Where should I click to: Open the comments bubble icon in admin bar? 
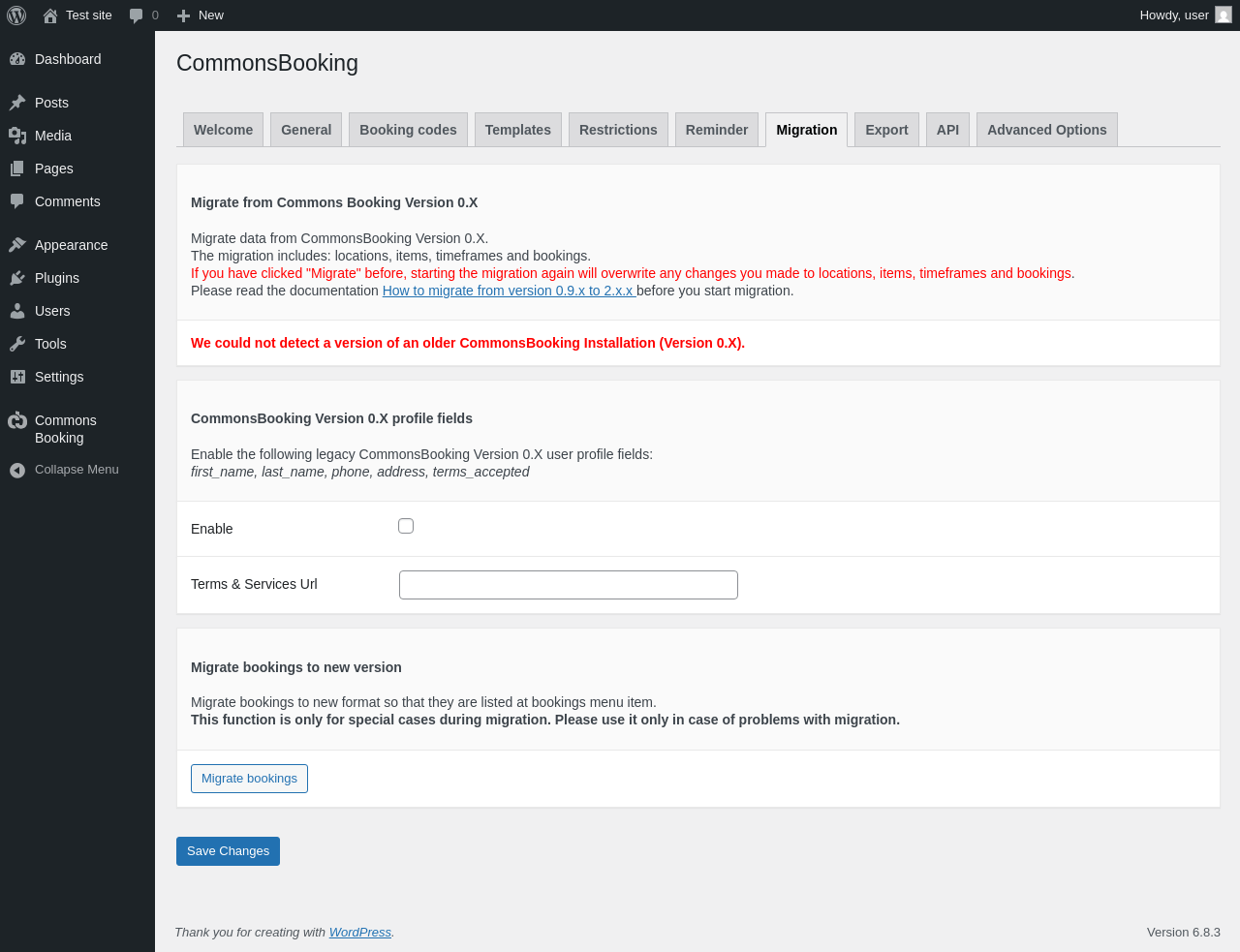137,15
